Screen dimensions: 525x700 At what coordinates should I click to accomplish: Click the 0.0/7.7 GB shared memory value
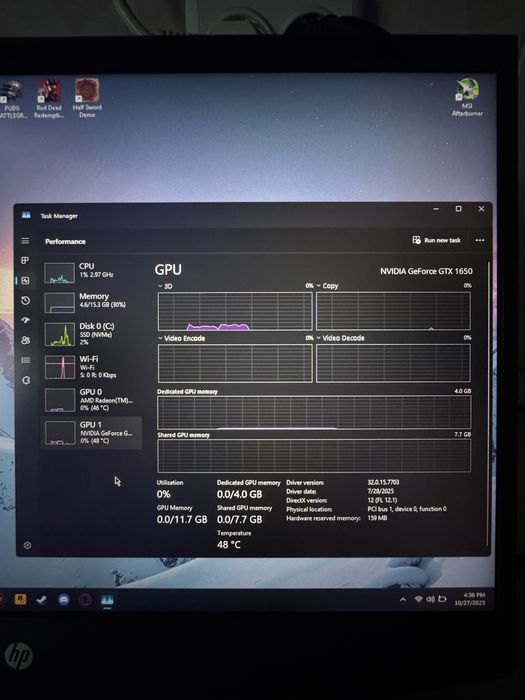tap(239, 520)
